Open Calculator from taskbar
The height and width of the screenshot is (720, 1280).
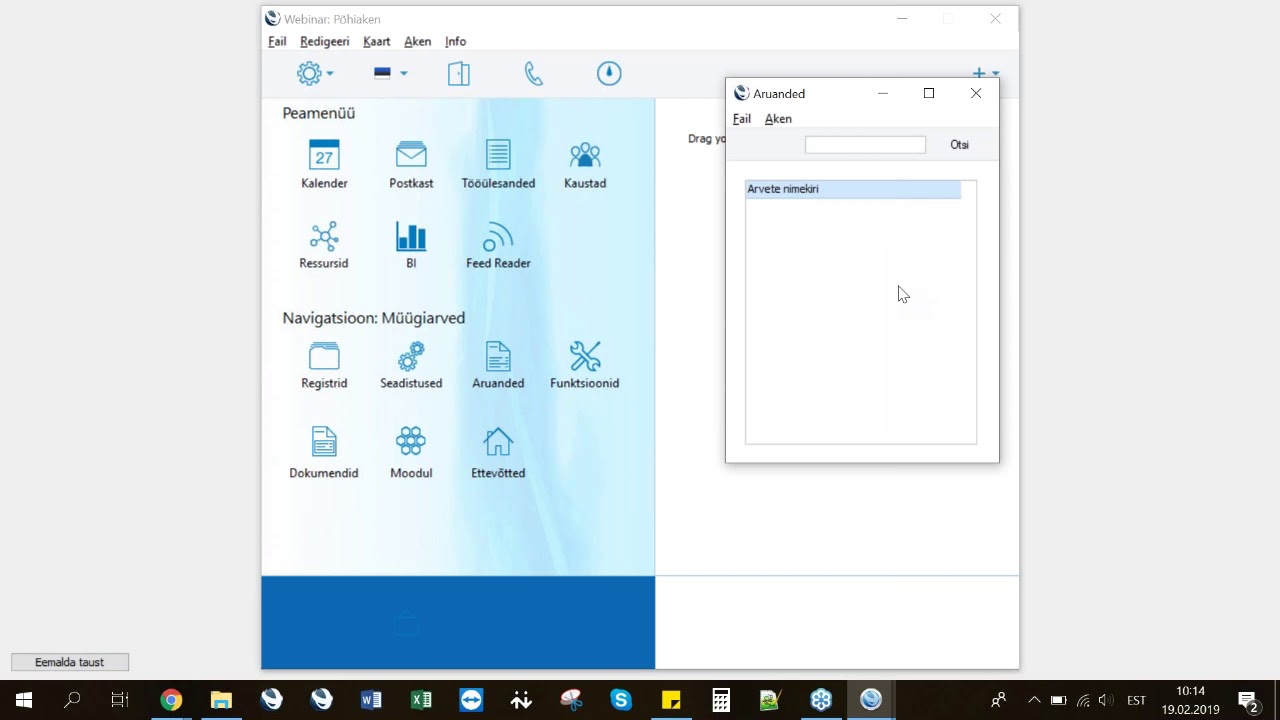[721, 700]
